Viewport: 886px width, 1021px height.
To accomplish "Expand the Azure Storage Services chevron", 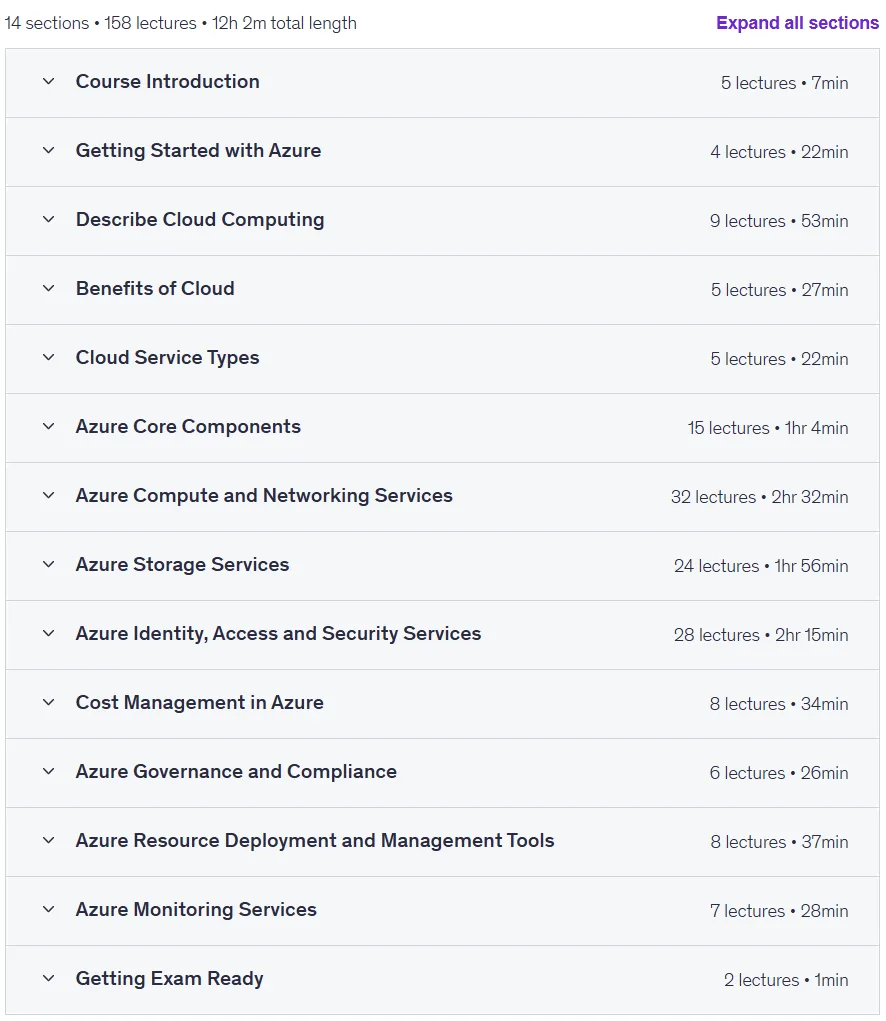I will click(x=48, y=565).
